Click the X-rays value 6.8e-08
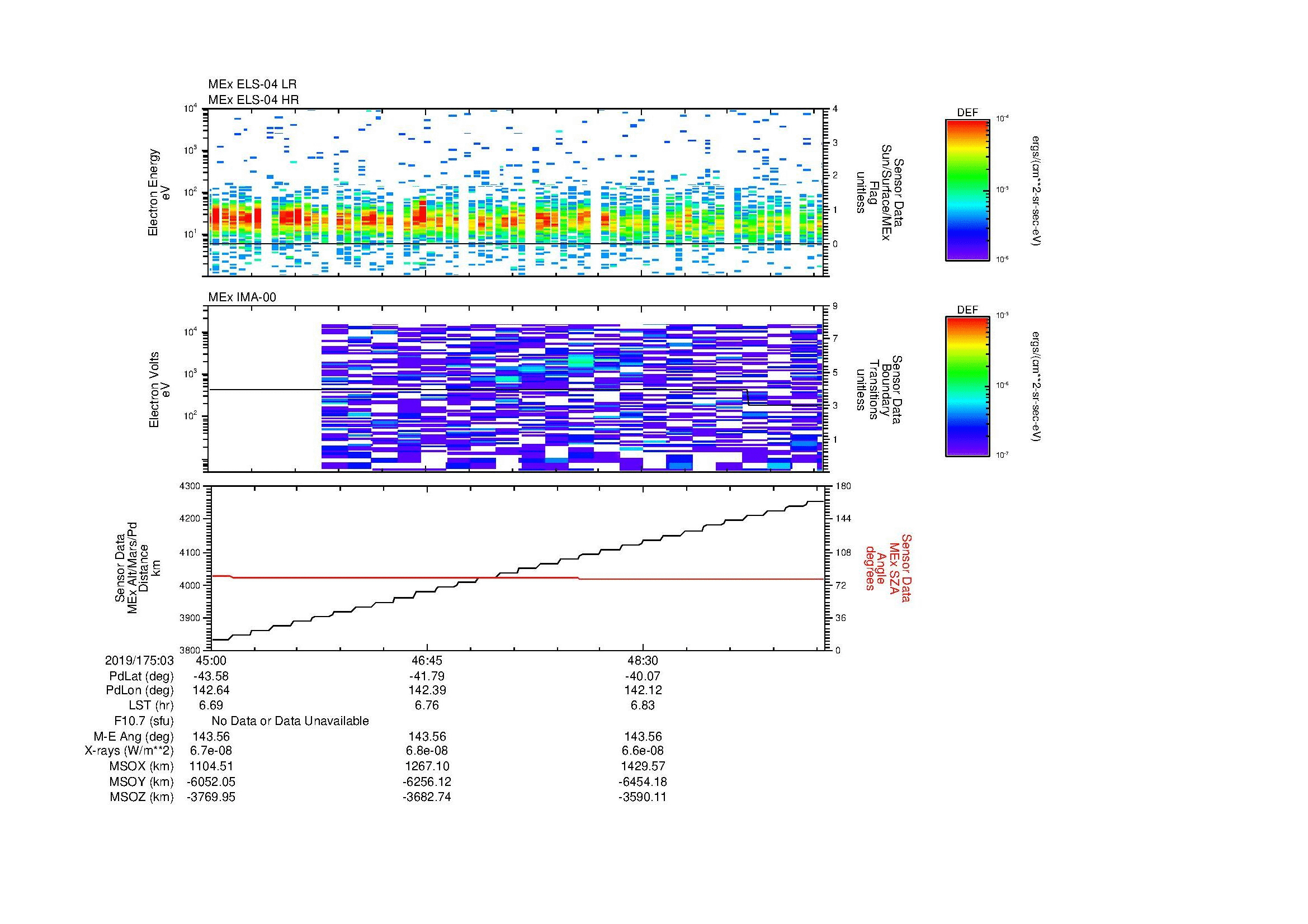The height and width of the screenshot is (924, 1308). click(x=427, y=750)
